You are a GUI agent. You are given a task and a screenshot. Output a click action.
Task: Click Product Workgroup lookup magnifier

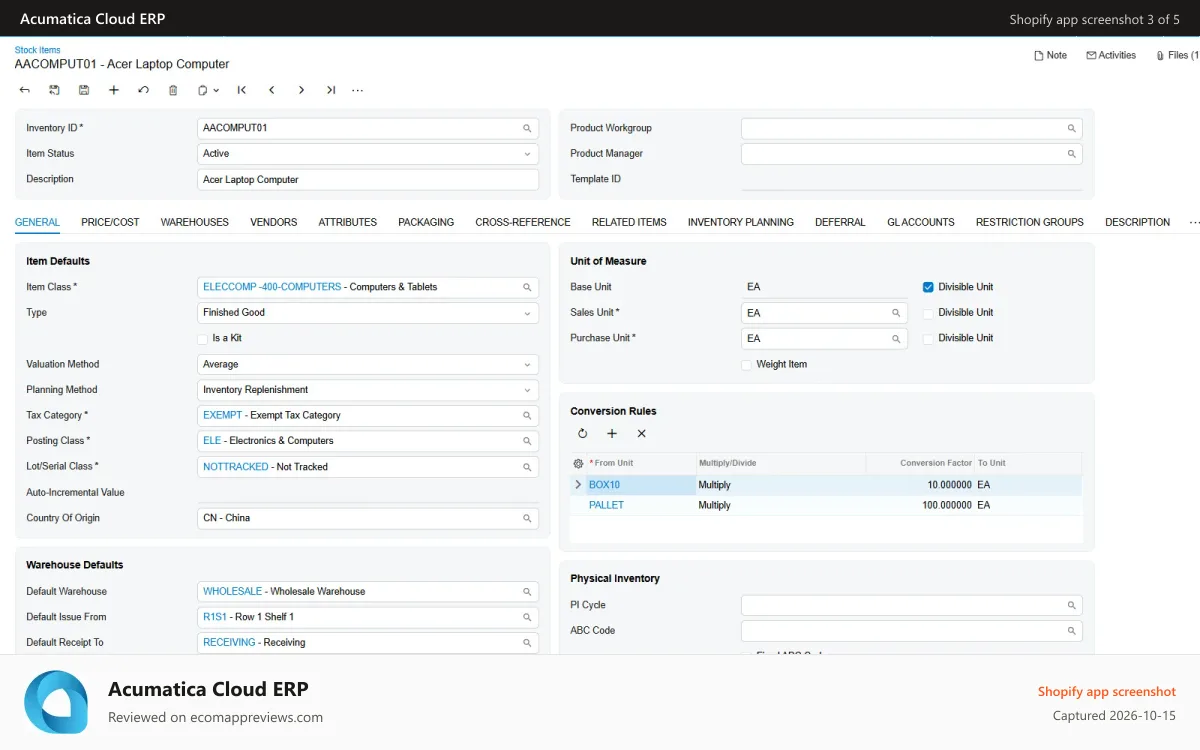click(1071, 128)
